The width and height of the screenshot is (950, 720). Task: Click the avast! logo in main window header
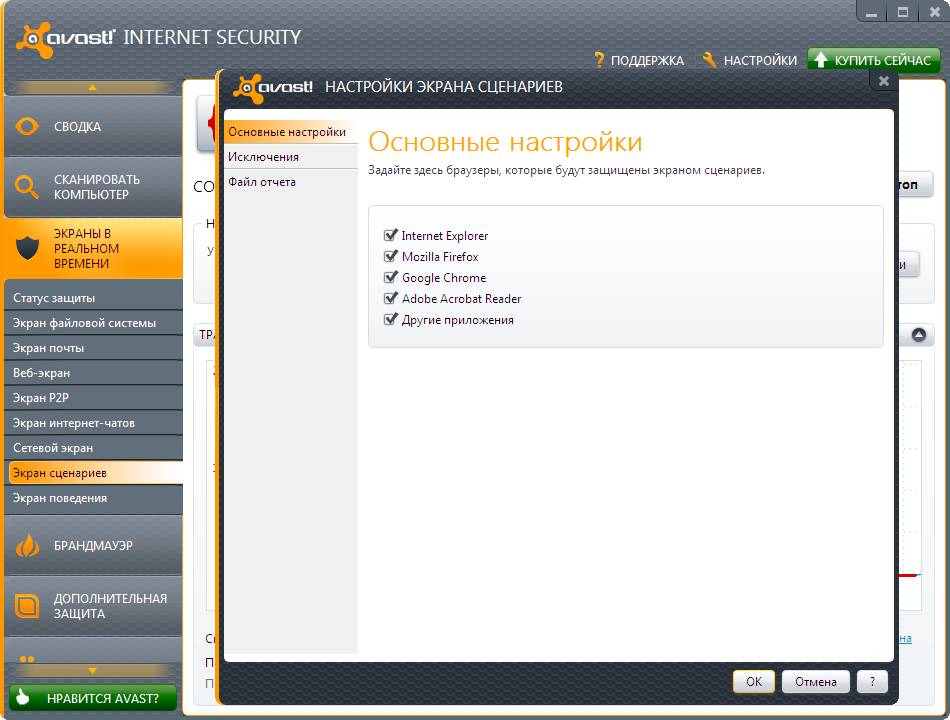65,38
